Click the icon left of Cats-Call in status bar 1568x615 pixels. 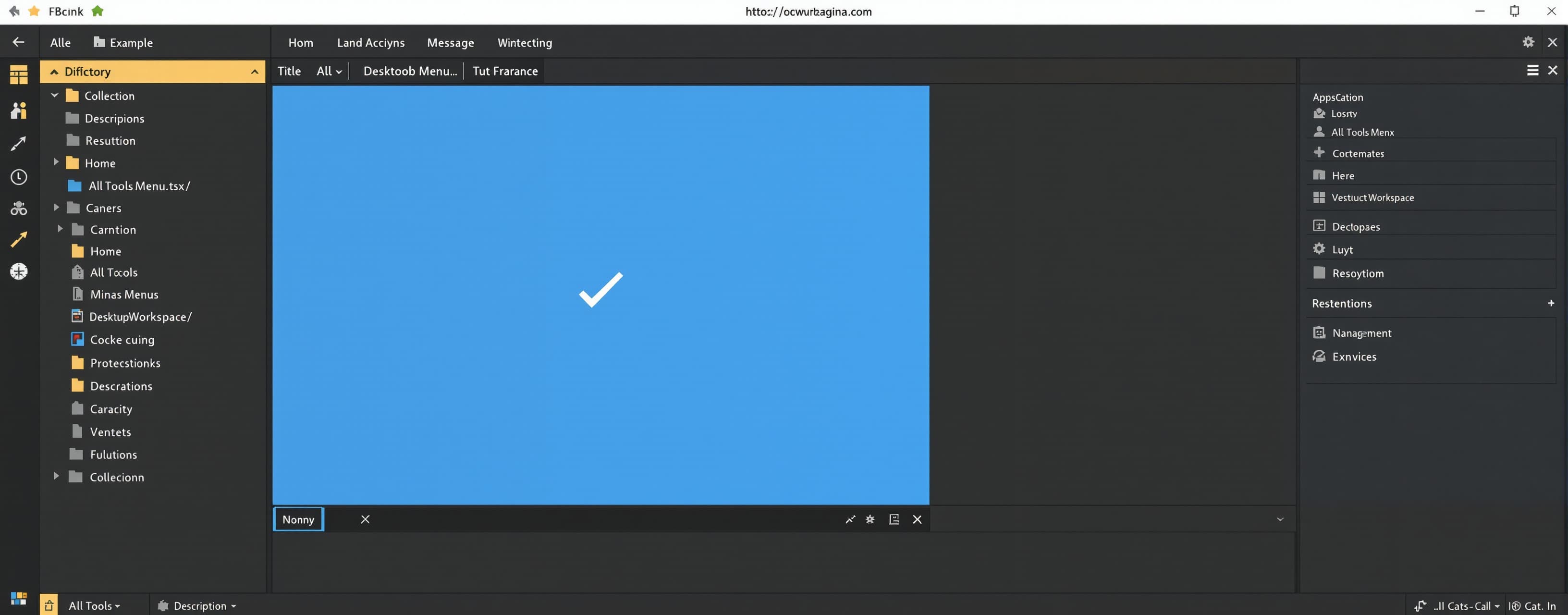tap(1420, 606)
